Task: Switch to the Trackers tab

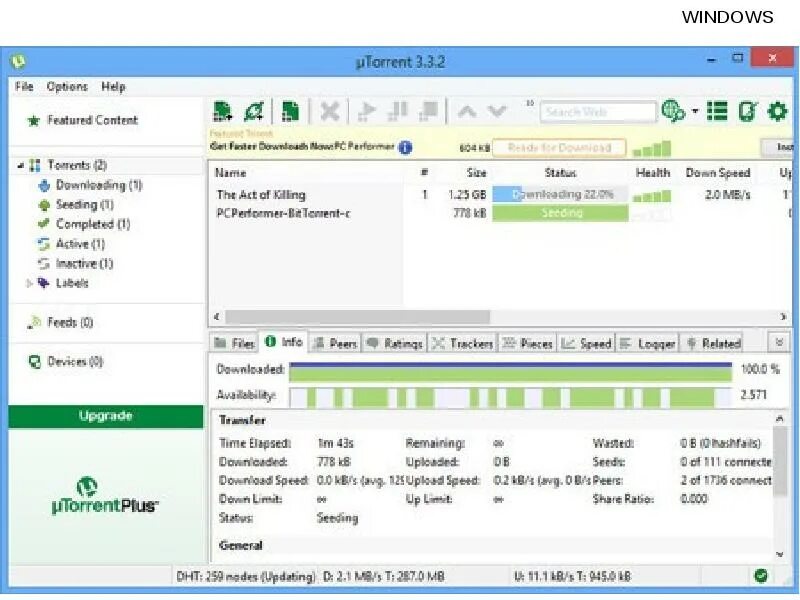Action: tap(463, 343)
